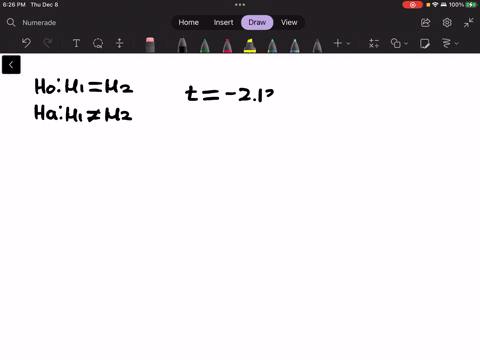This screenshot has width=480, height=360.
Task: Open the search magnifier icon
Action: (x=11, y=22)
